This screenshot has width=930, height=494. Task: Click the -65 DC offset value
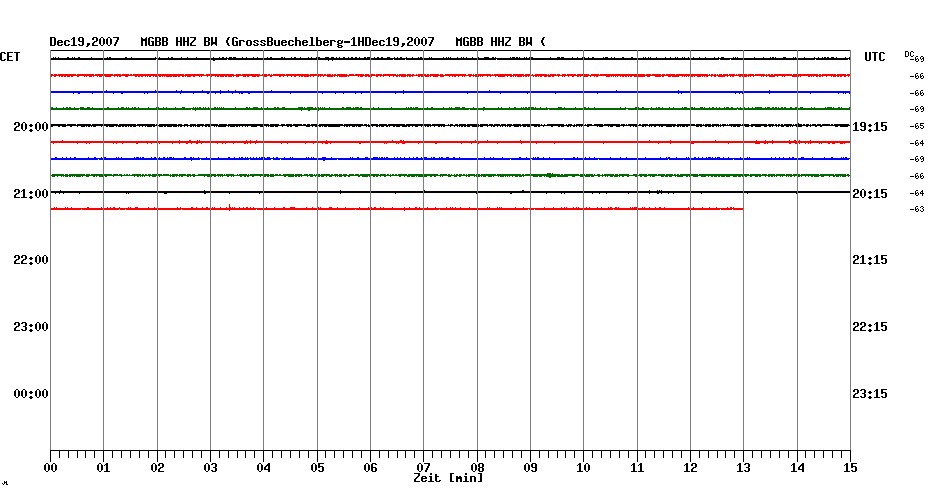917,126
